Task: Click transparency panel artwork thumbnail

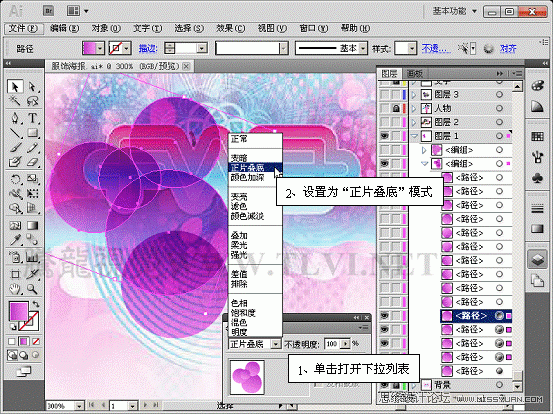Action: tap(247, 377)
